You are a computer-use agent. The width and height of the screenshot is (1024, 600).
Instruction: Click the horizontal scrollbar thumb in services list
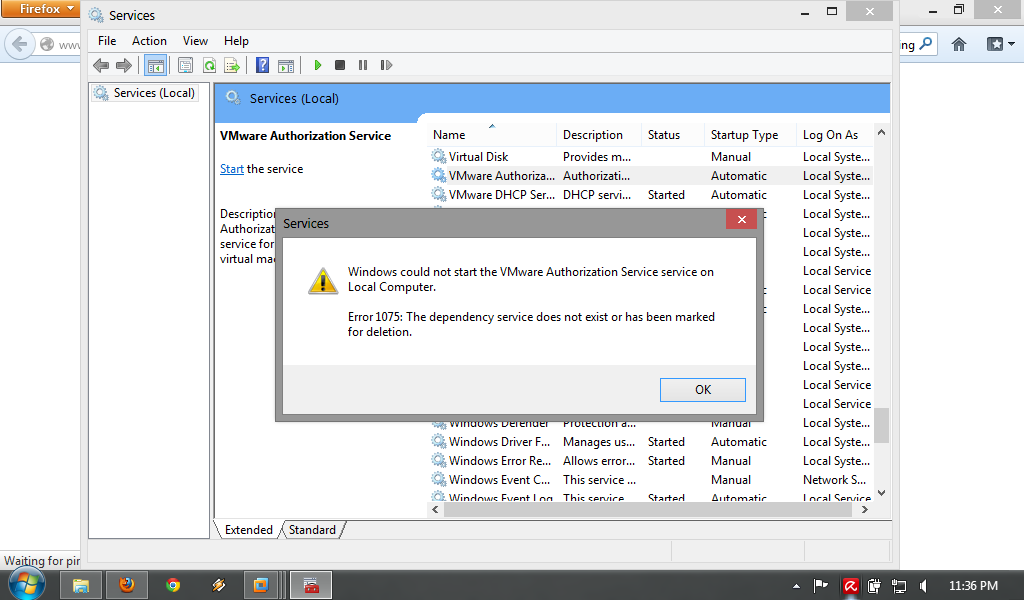pos(648,510)
